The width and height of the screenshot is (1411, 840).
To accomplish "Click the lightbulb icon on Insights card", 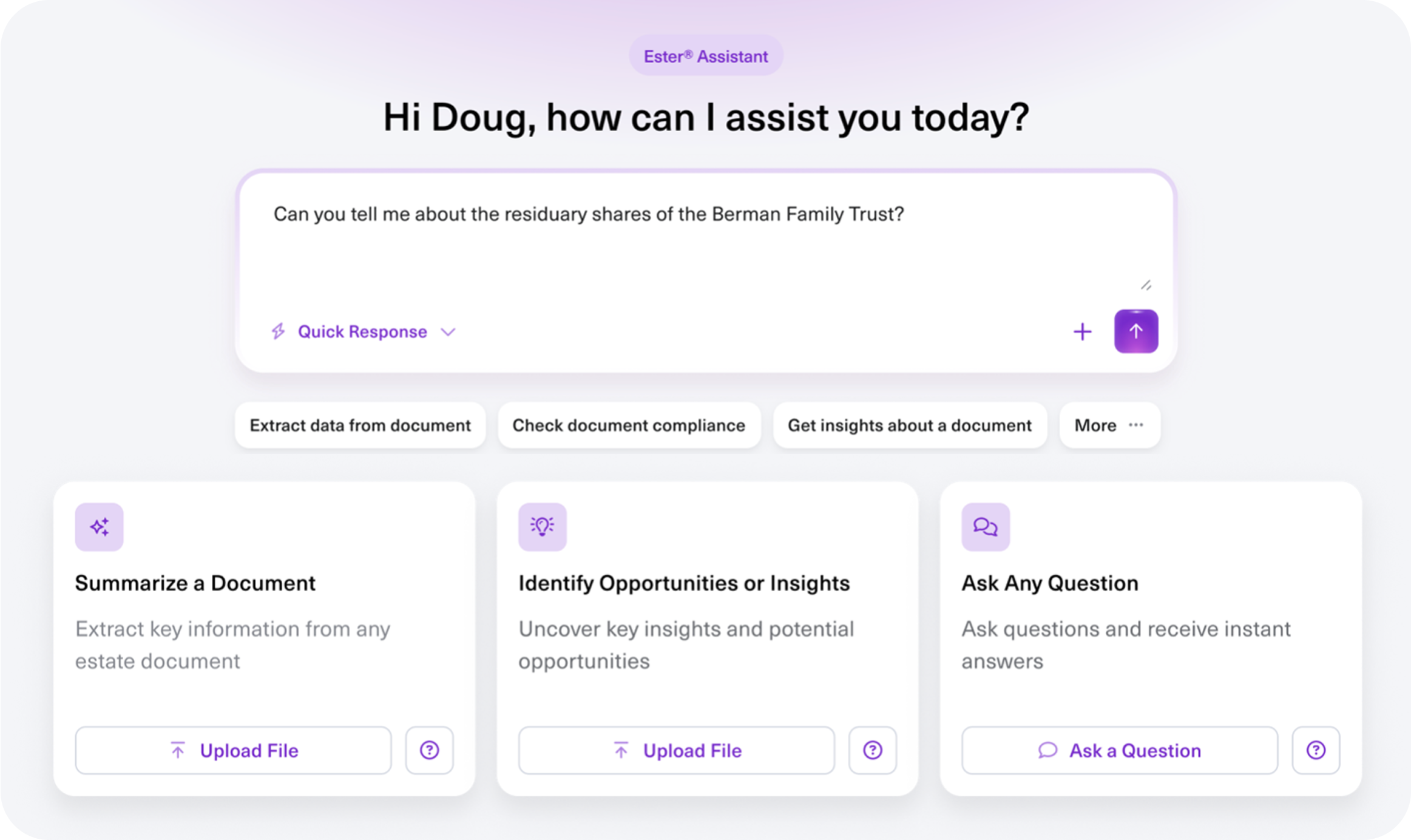I will (542, 527).
